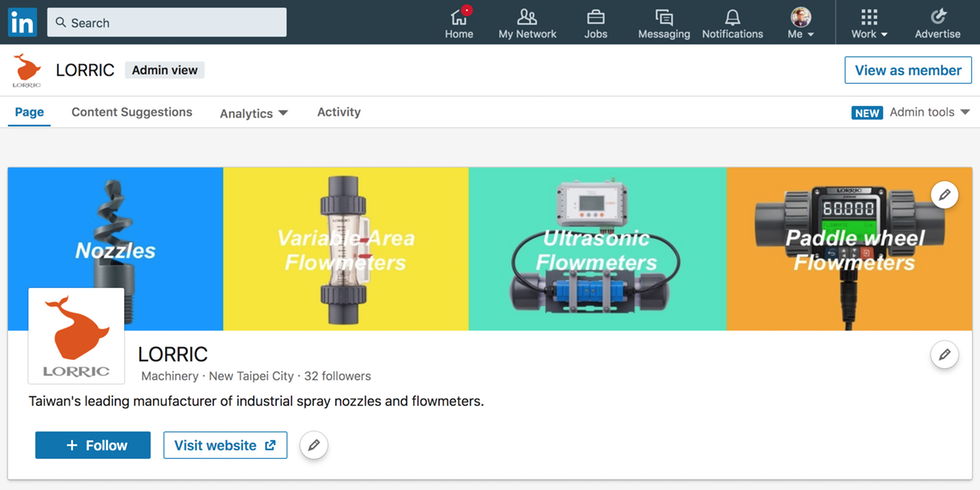Switch to the Activity tab
Image resolution: width=980 pixels, height=490 pixels.
339,112
